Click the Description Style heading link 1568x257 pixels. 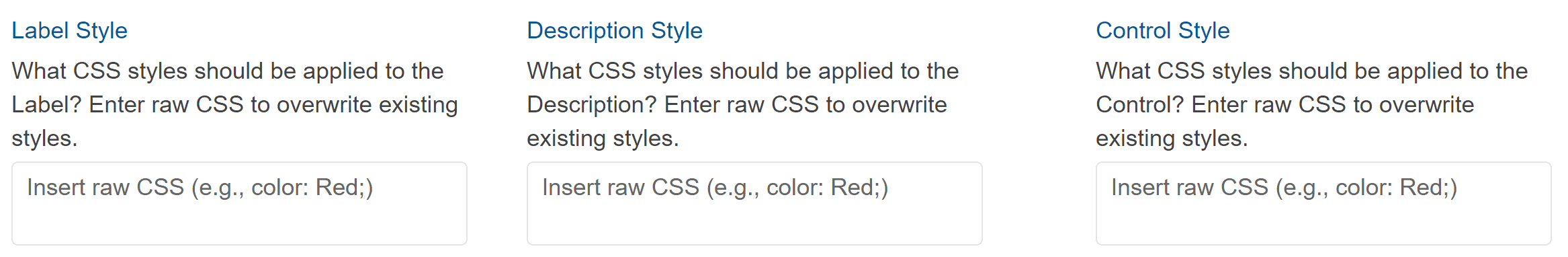click(x=615, y=30)
